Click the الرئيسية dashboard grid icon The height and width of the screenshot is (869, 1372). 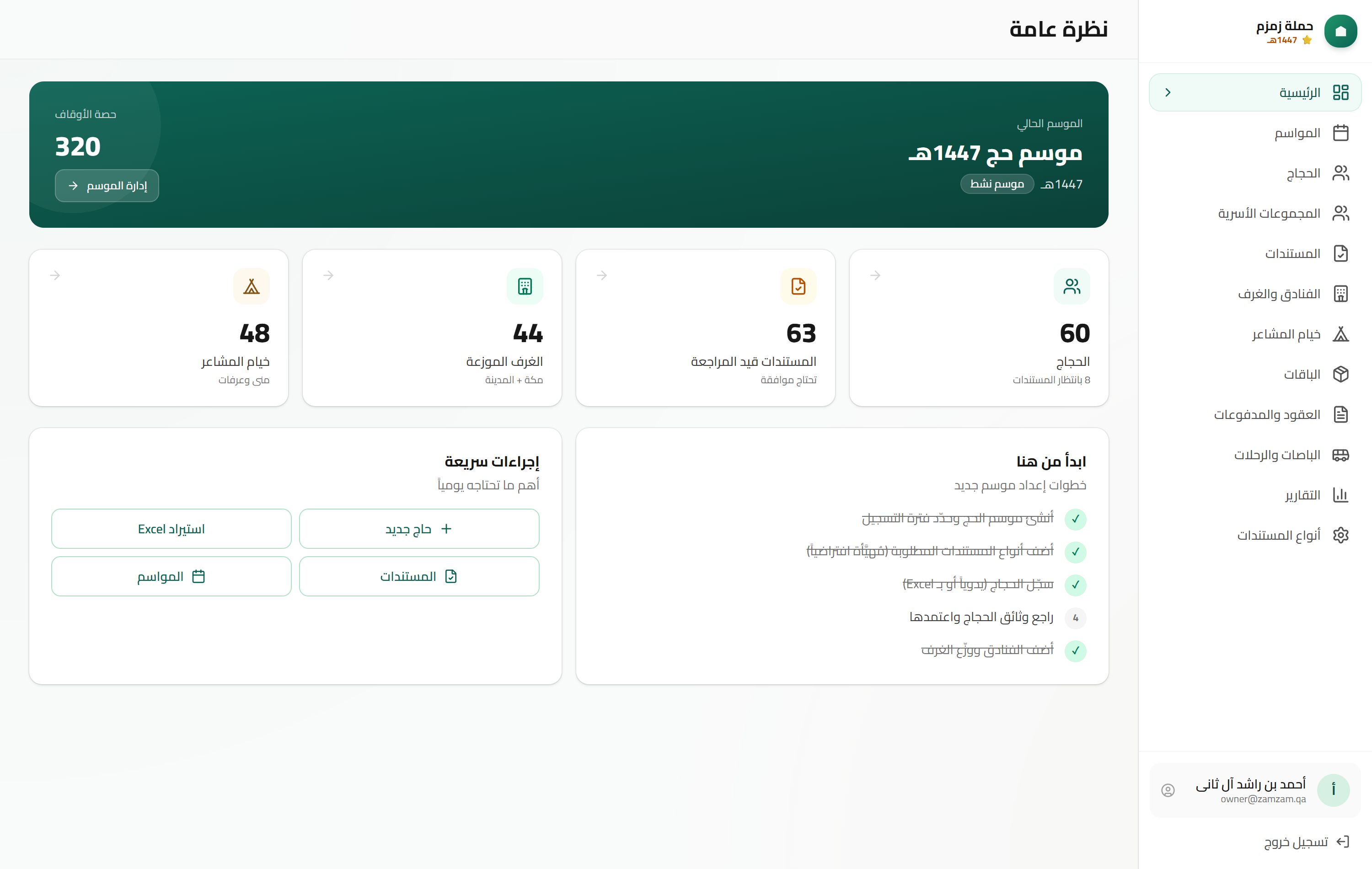1340,92
